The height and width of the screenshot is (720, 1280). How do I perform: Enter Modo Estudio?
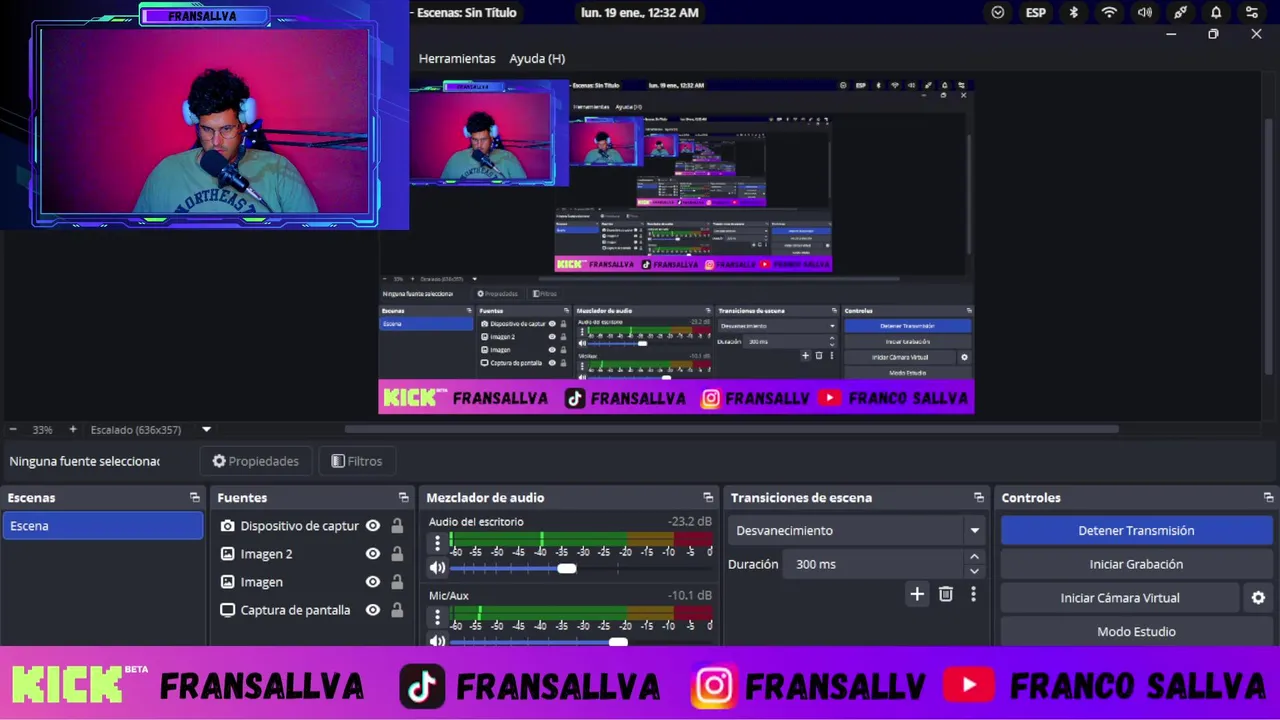coord(1136,632)
